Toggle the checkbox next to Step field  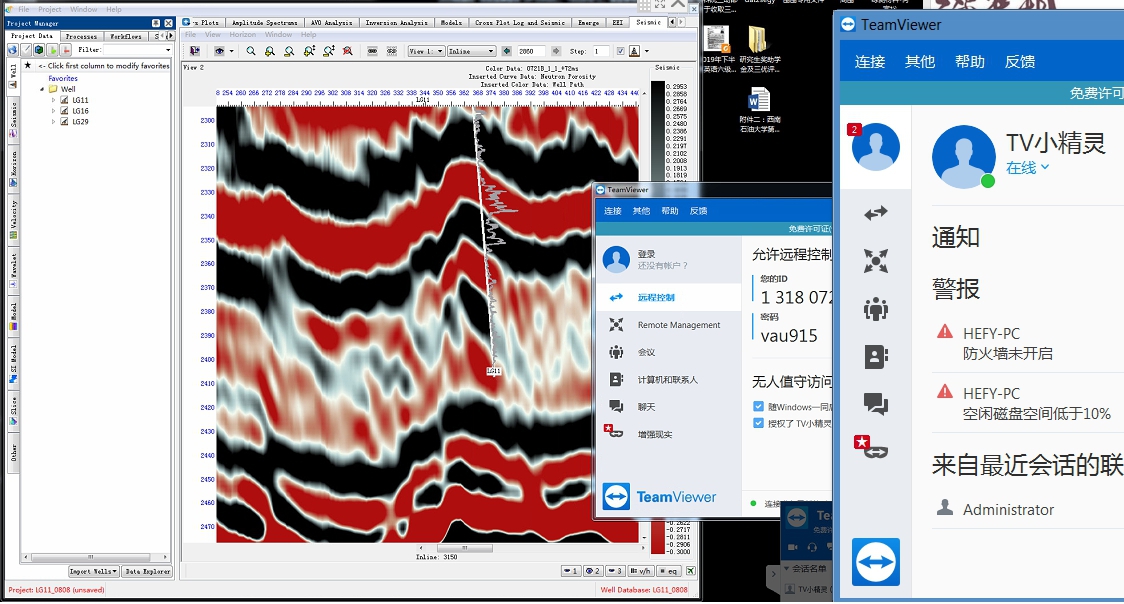click(x=618, y=51)
